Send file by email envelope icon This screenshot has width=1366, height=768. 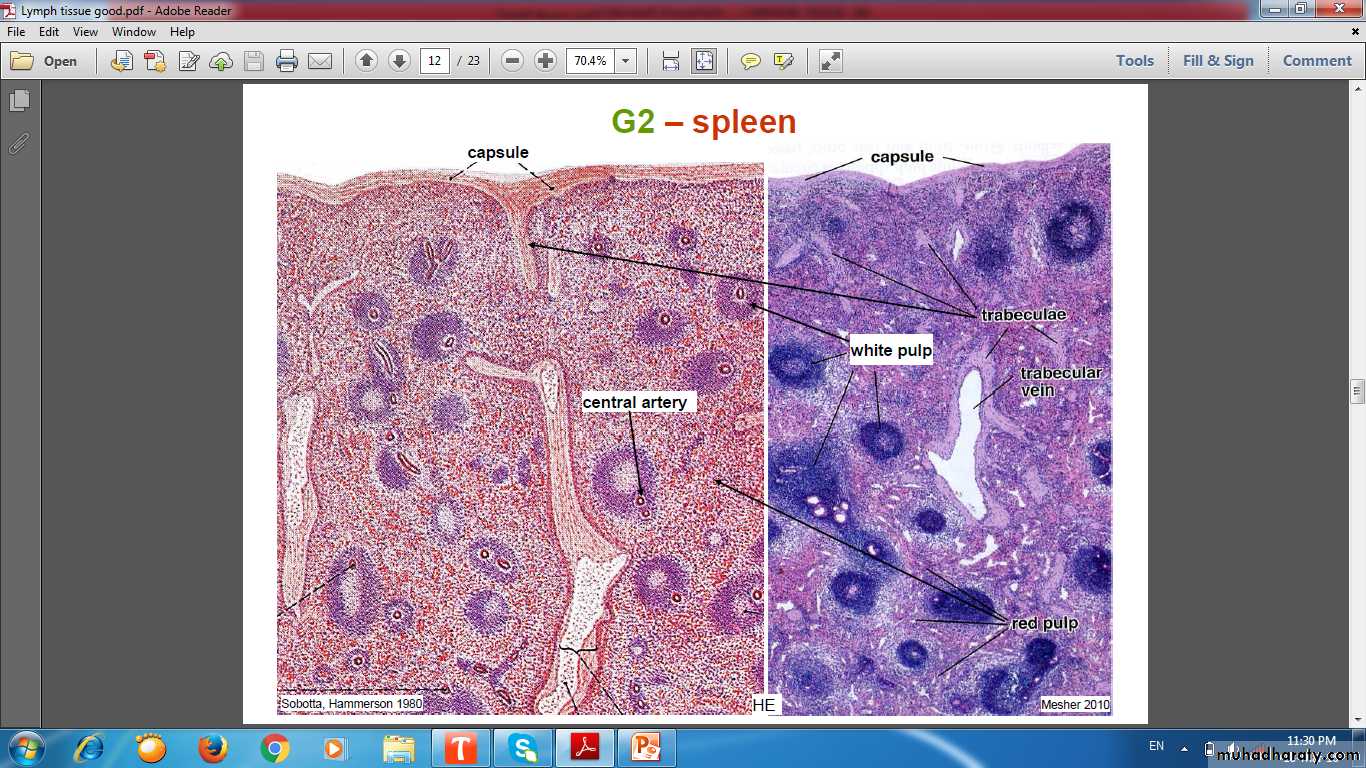click(320, 61)
